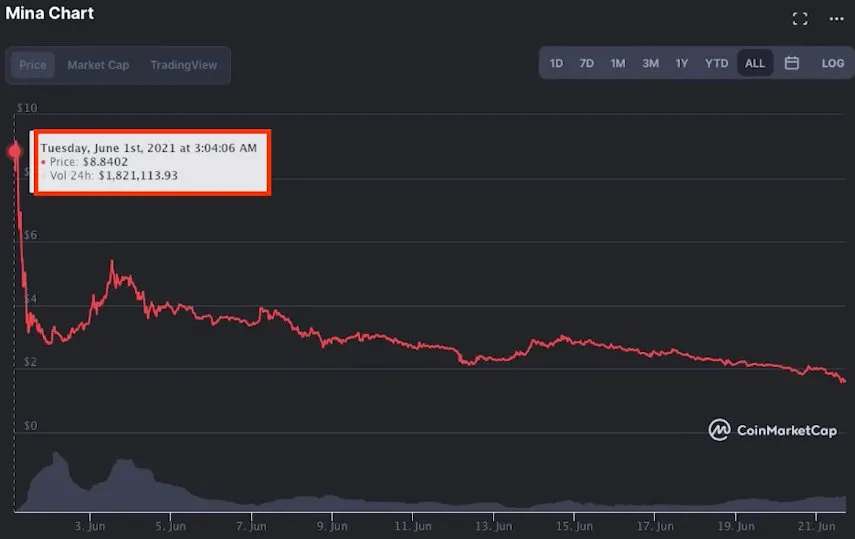855x539 pixels.
Task: Click the Mina Chart heading
Action: point(50,13)
